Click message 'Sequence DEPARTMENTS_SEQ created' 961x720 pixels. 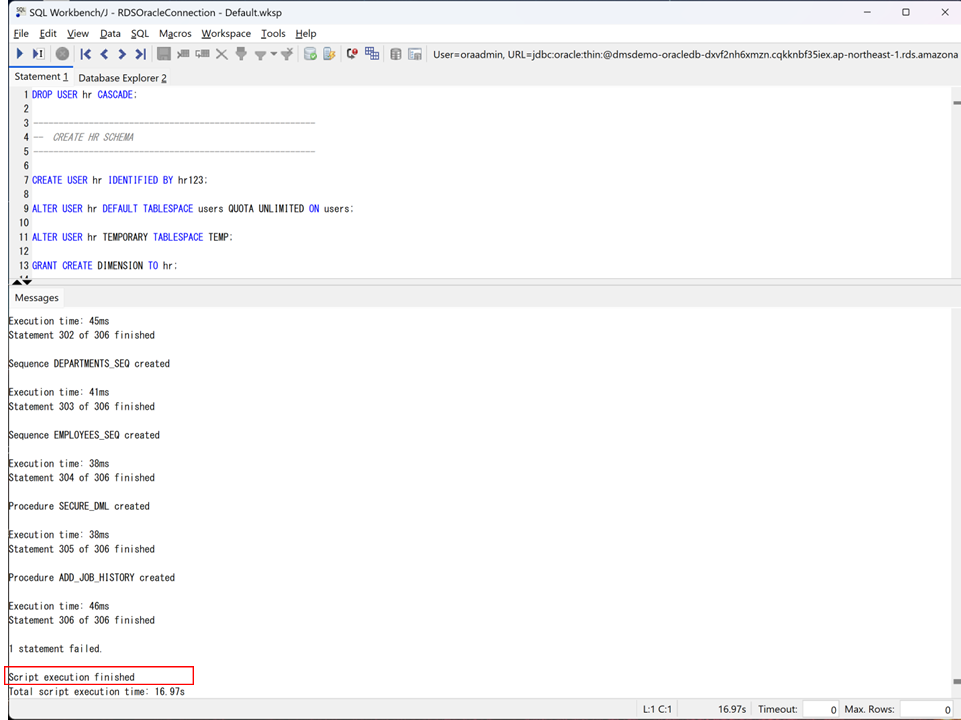point(89,363)
